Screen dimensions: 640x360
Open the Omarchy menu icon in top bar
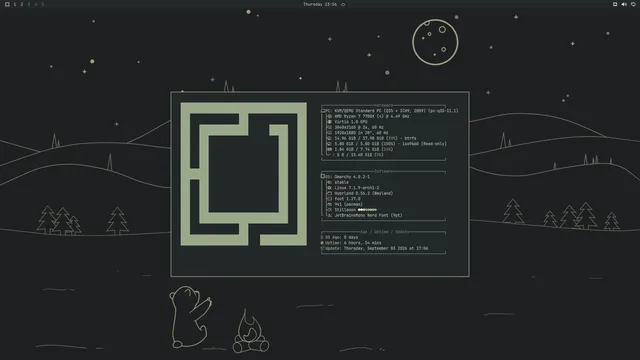tap(7, 4)
